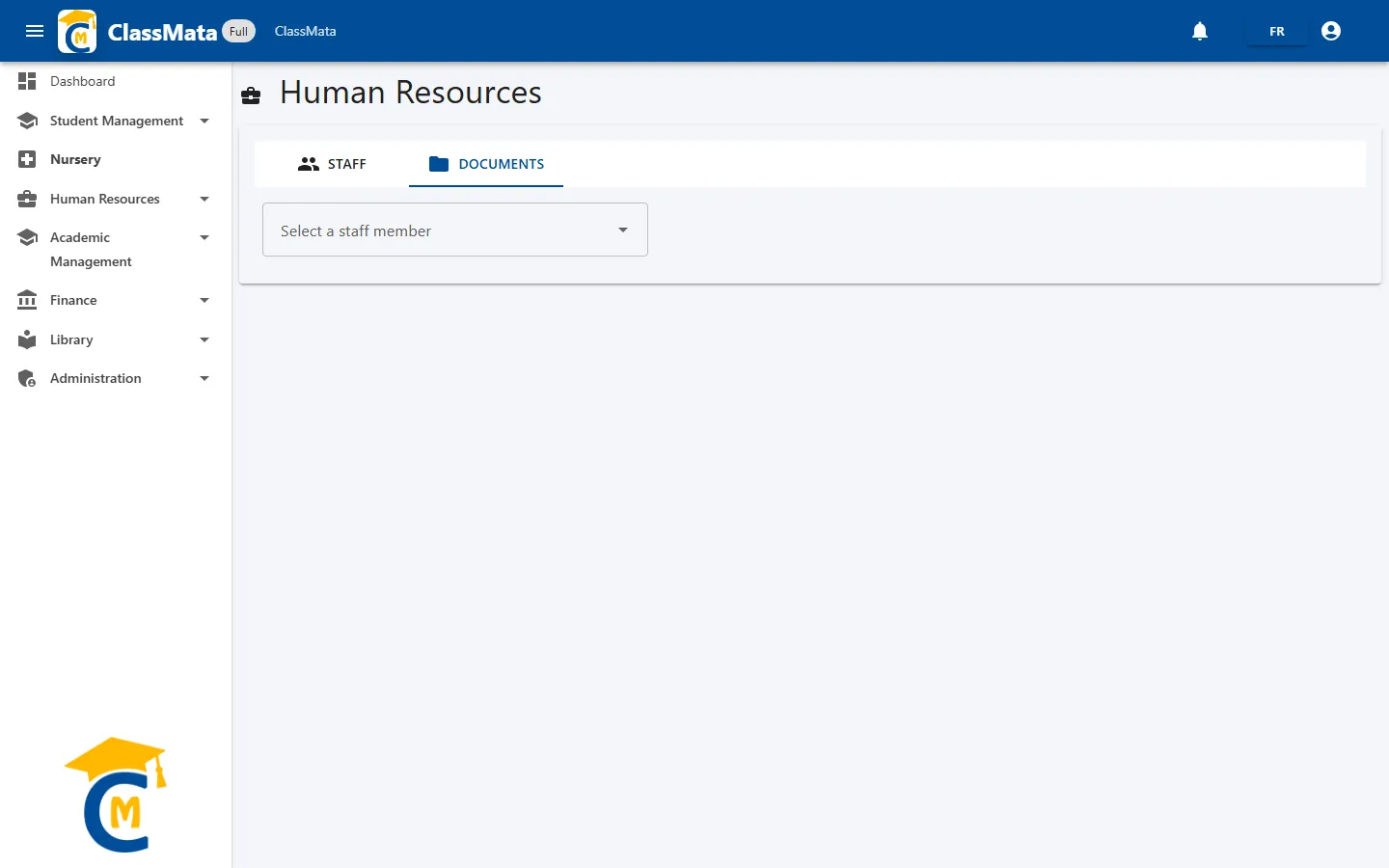Open Nursery from the sidebar
Screen dimensions: 1389x868
116,159
